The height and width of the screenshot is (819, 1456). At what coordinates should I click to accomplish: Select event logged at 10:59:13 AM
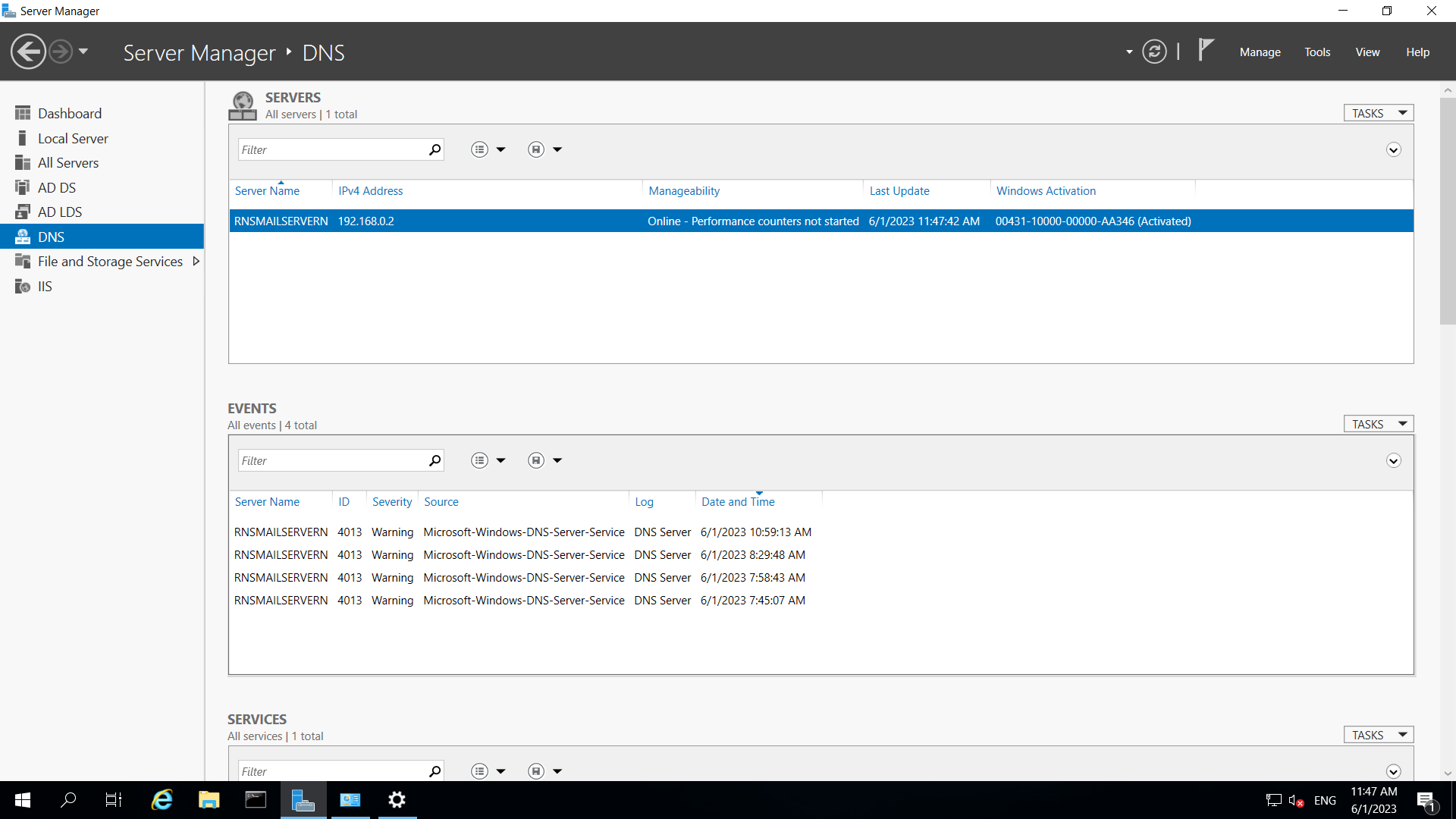[821, 532]
